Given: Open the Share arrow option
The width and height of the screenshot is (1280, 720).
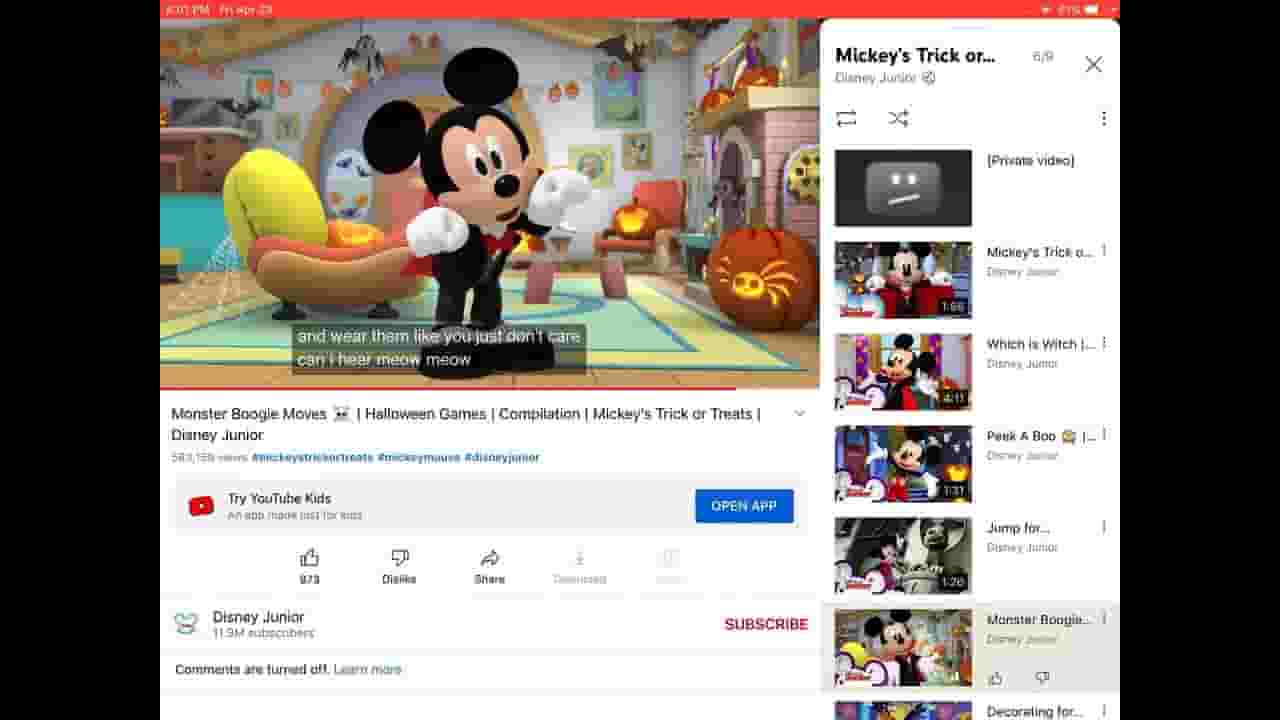Looking at the screenshot, I should pyautogui.click(x=490, y=558).
